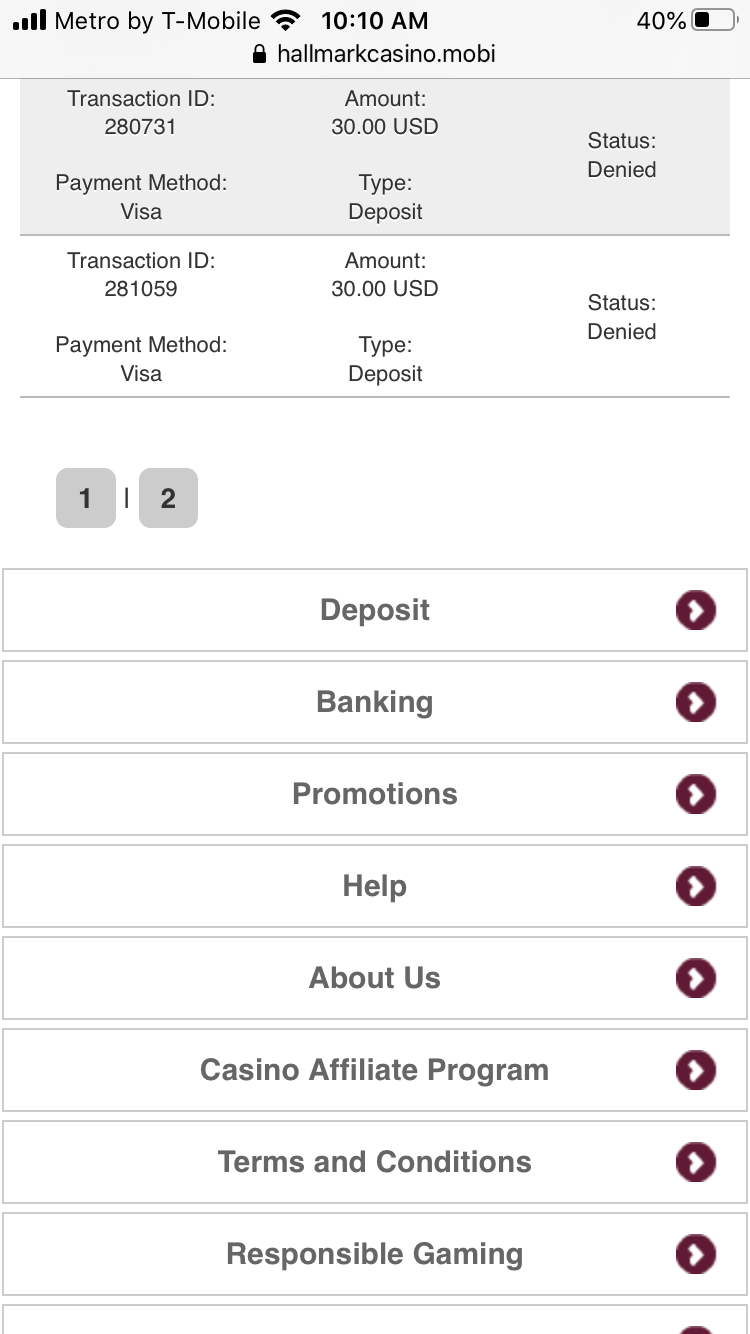The height and width of the screenshot is (1334, 750).
Task: Open Terms and Conditions text link
Action: coord(375,1162)
